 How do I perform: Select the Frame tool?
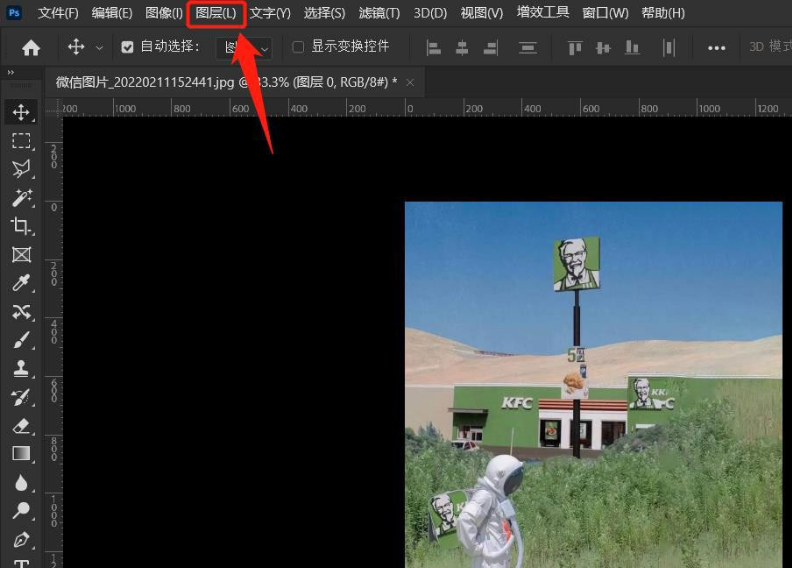(21, 254)
